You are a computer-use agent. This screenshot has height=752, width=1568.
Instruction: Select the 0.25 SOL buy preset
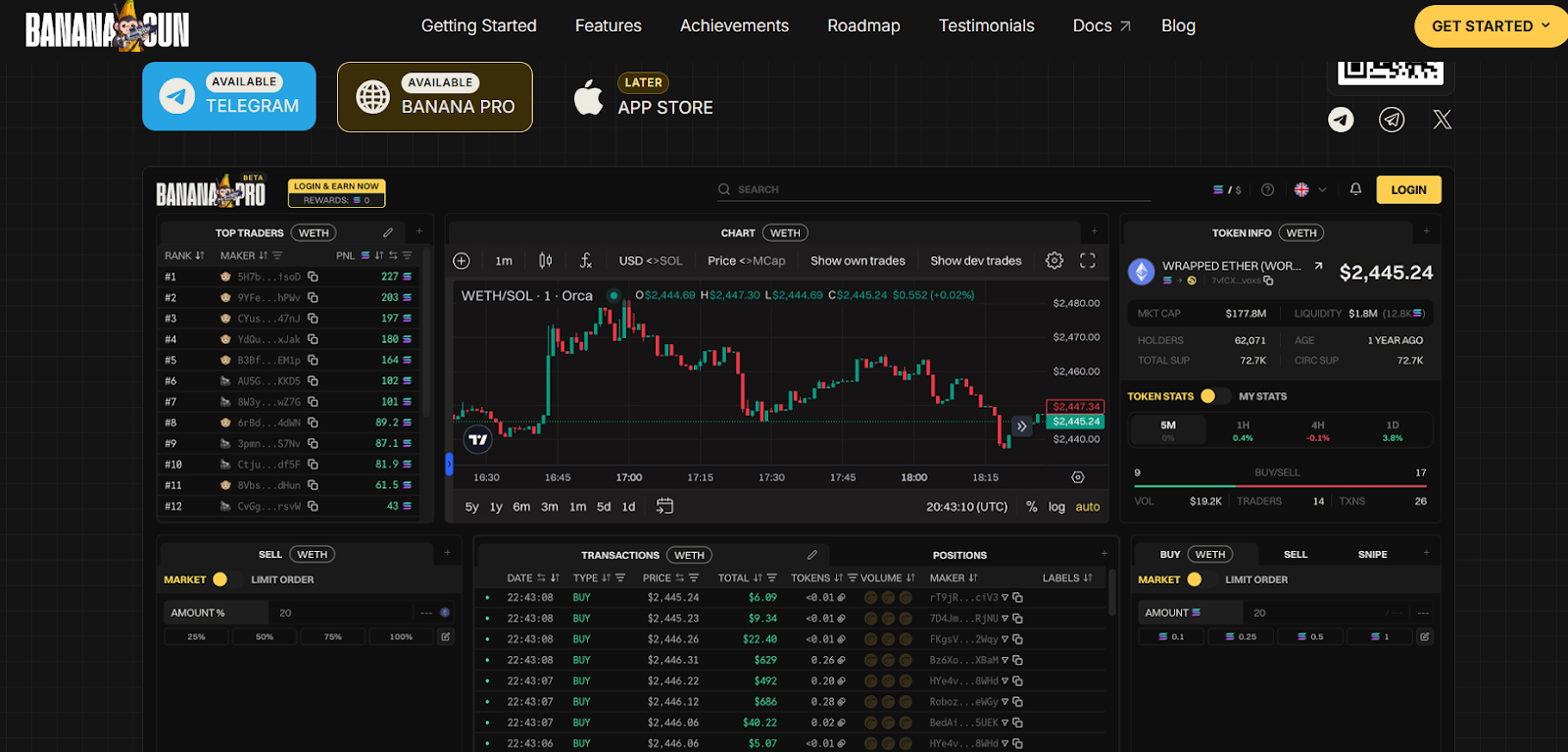[1241, 637]
